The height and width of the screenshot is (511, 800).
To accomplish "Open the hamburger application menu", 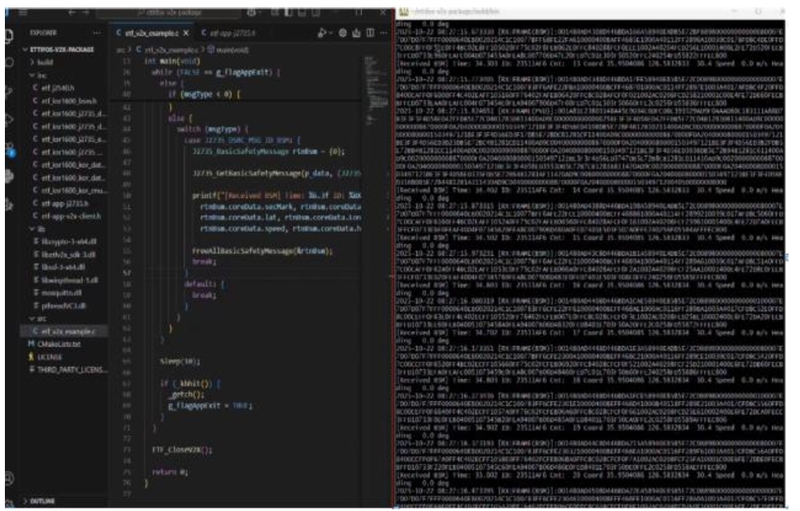I will click(x=23, y=12).
